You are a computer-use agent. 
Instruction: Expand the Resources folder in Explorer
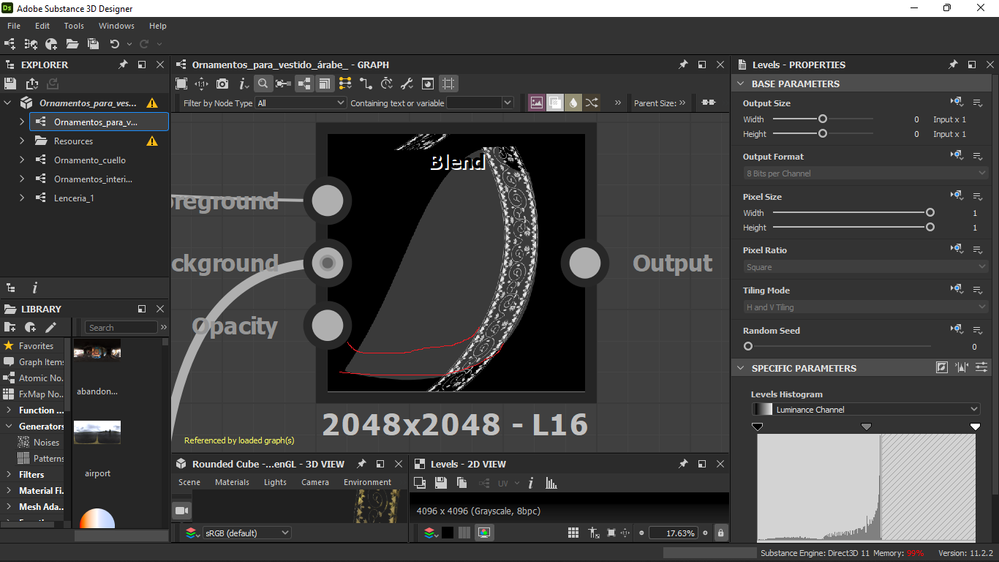pos(22,141)
